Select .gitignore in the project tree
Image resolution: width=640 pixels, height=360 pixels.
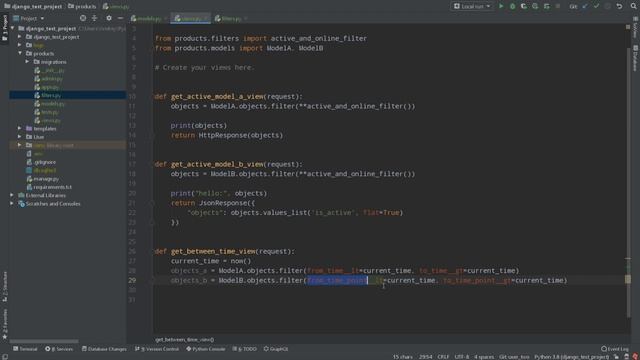(45, 162)
